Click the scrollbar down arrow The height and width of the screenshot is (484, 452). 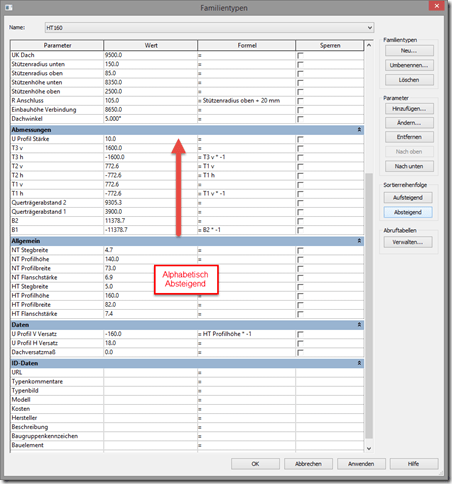(x=369, y=448)
